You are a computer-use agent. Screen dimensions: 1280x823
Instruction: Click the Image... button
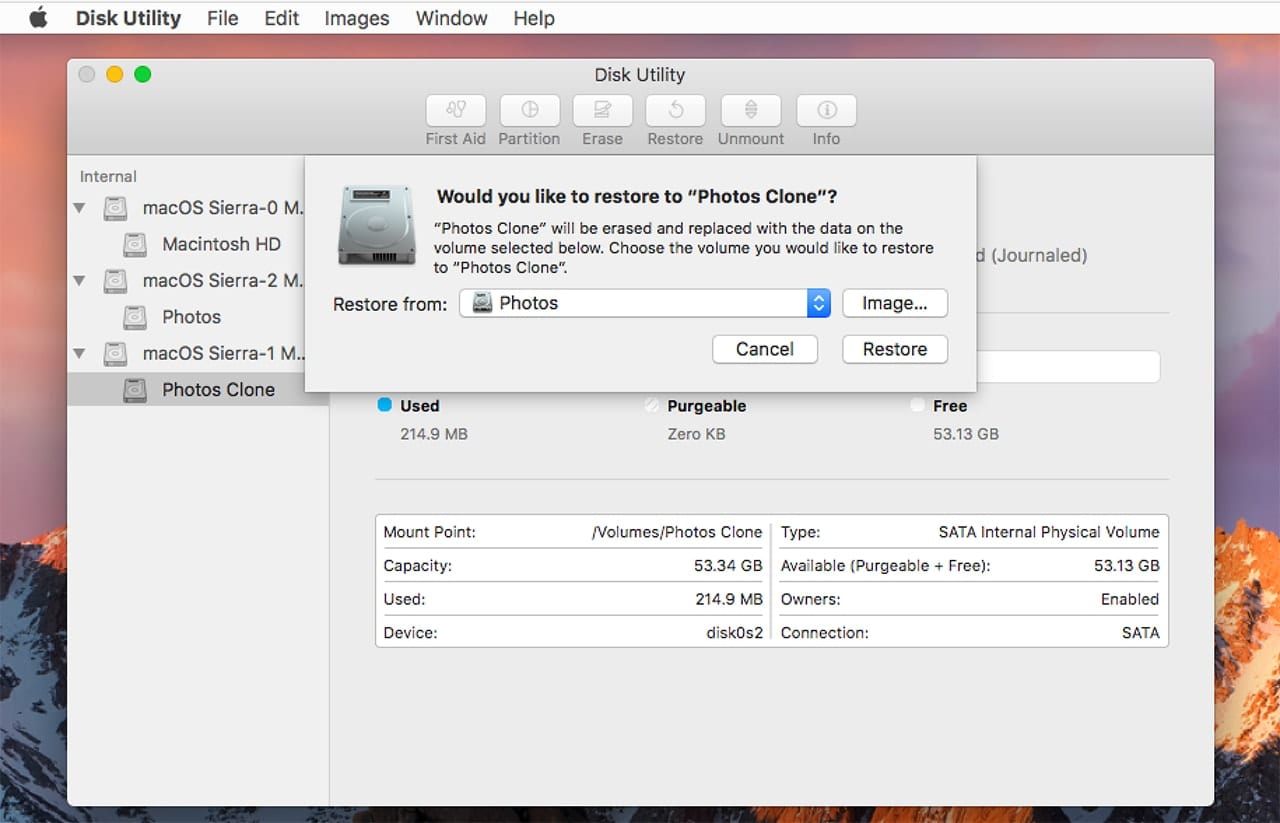click(894, 303)
